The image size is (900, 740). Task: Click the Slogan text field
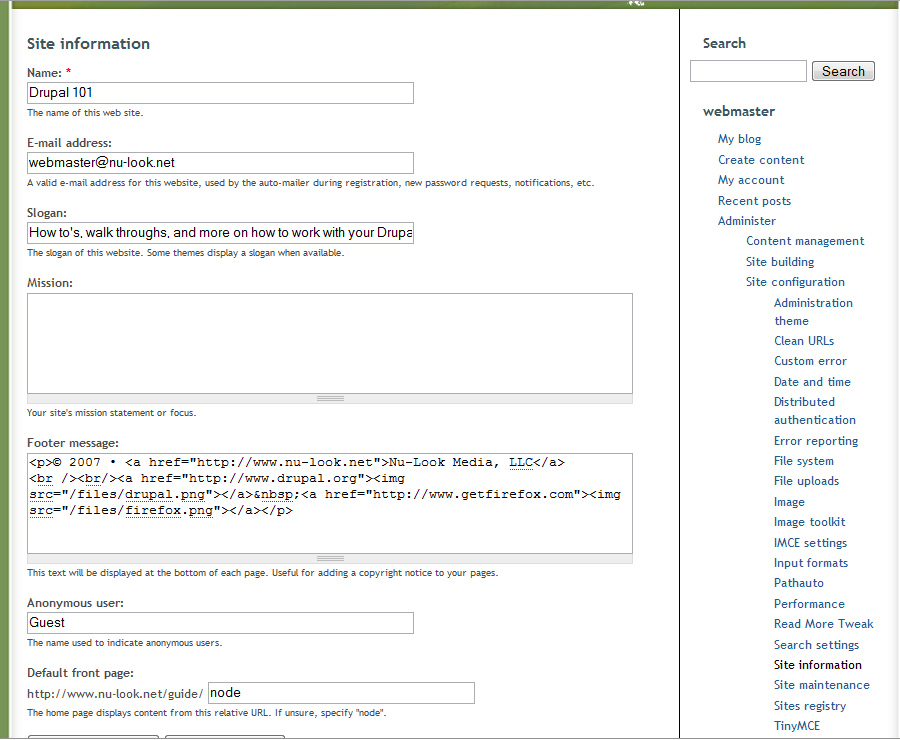click(220, 233)
